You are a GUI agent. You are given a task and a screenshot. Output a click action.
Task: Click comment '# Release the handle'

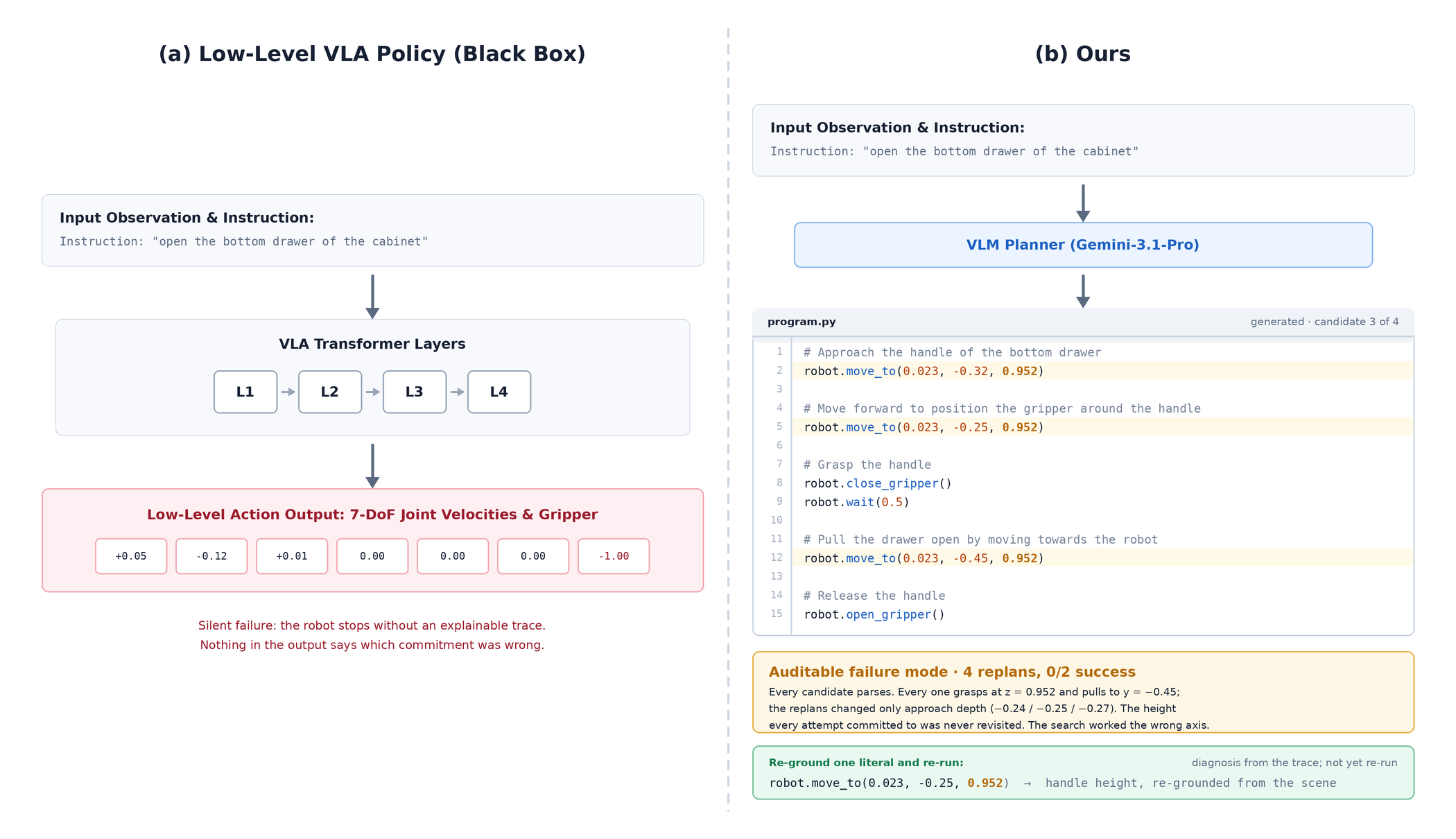point(874,596)
